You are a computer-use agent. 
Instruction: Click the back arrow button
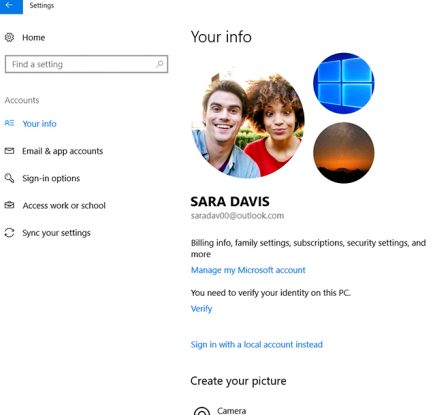(x=11, y=6)
